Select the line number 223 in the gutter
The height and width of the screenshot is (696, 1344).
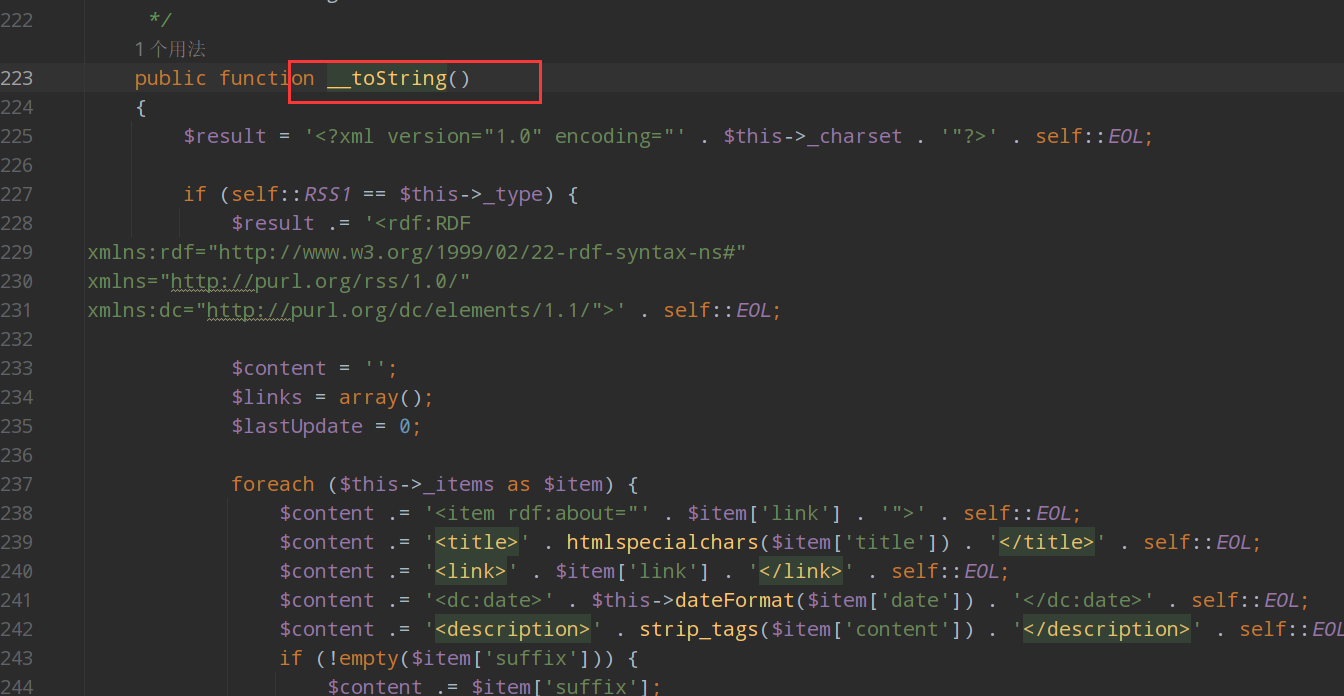coord(17,78)
